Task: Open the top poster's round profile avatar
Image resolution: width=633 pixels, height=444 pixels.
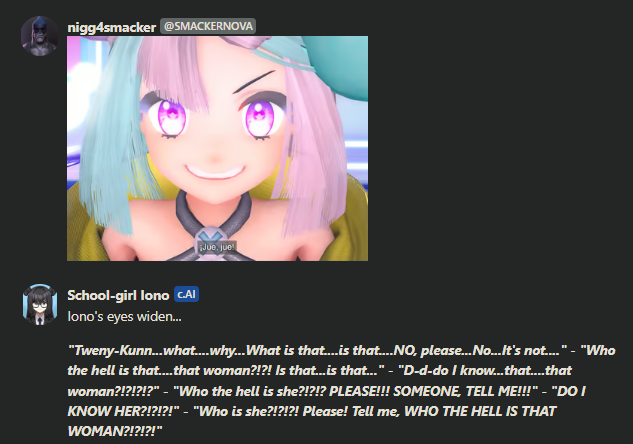Action: click(x=40, y=36)
